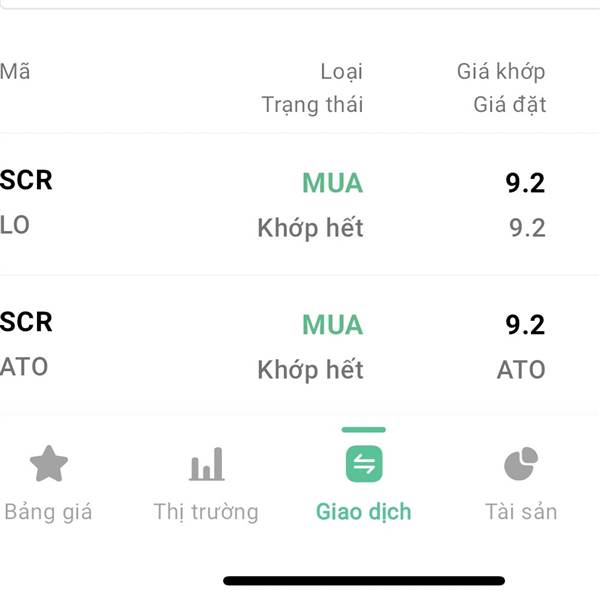Image resolution: width=600 pixels, height=600 pixels.
Task: Tap the Giá khớp column header
Action: [501, 71]
